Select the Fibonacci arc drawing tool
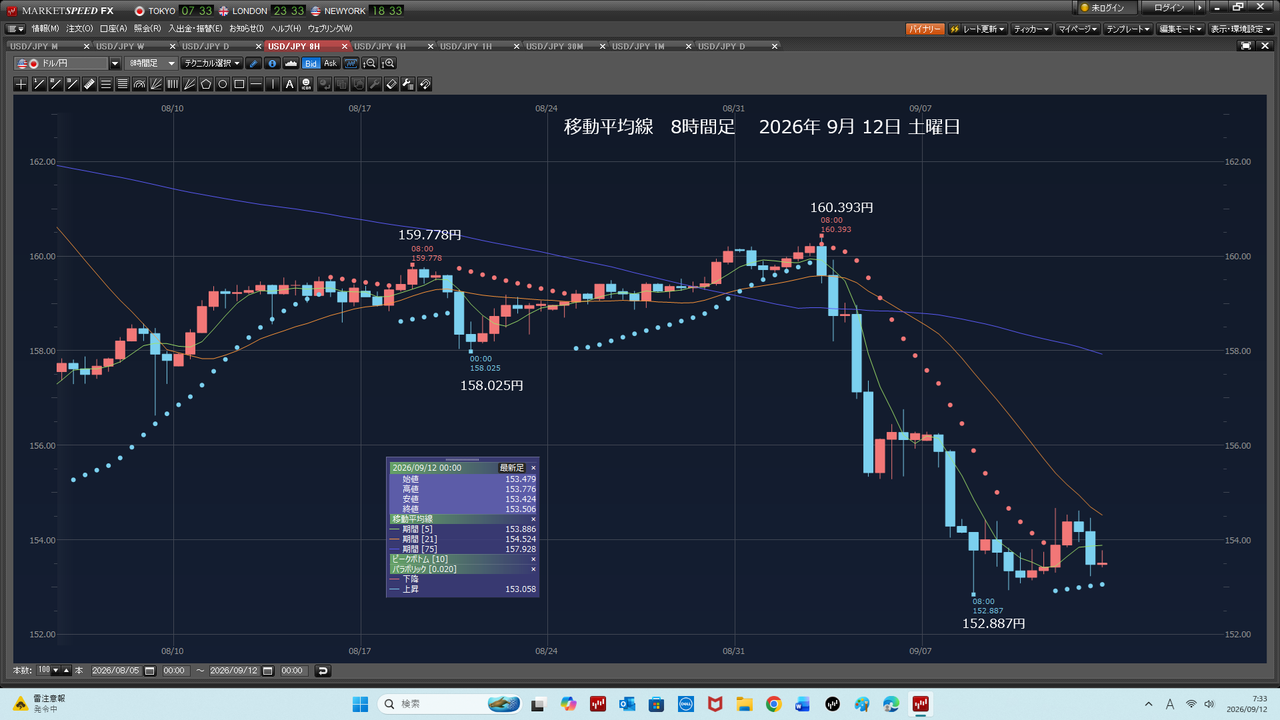1280x720 pixels. (x=139, y=84)
